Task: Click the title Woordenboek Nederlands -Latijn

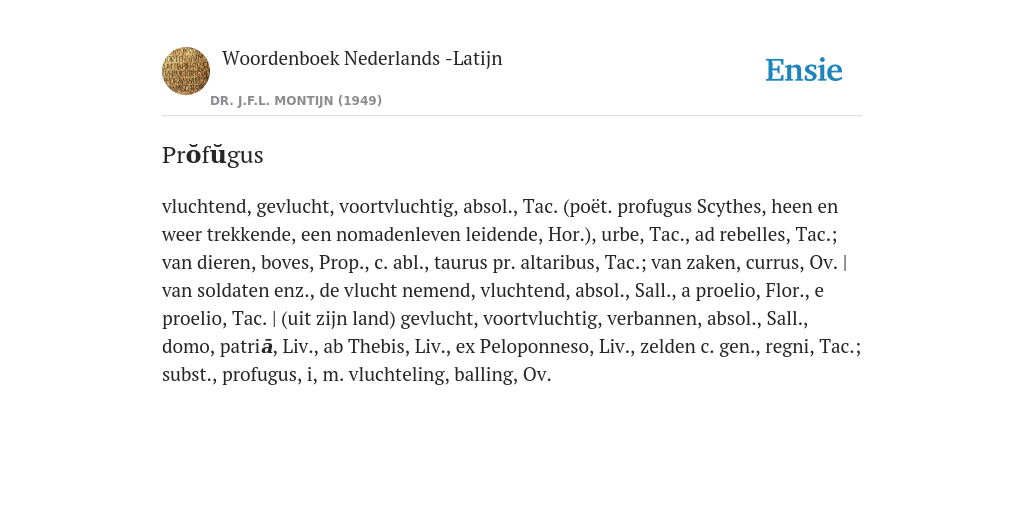Action: click(x=362, y=58)
